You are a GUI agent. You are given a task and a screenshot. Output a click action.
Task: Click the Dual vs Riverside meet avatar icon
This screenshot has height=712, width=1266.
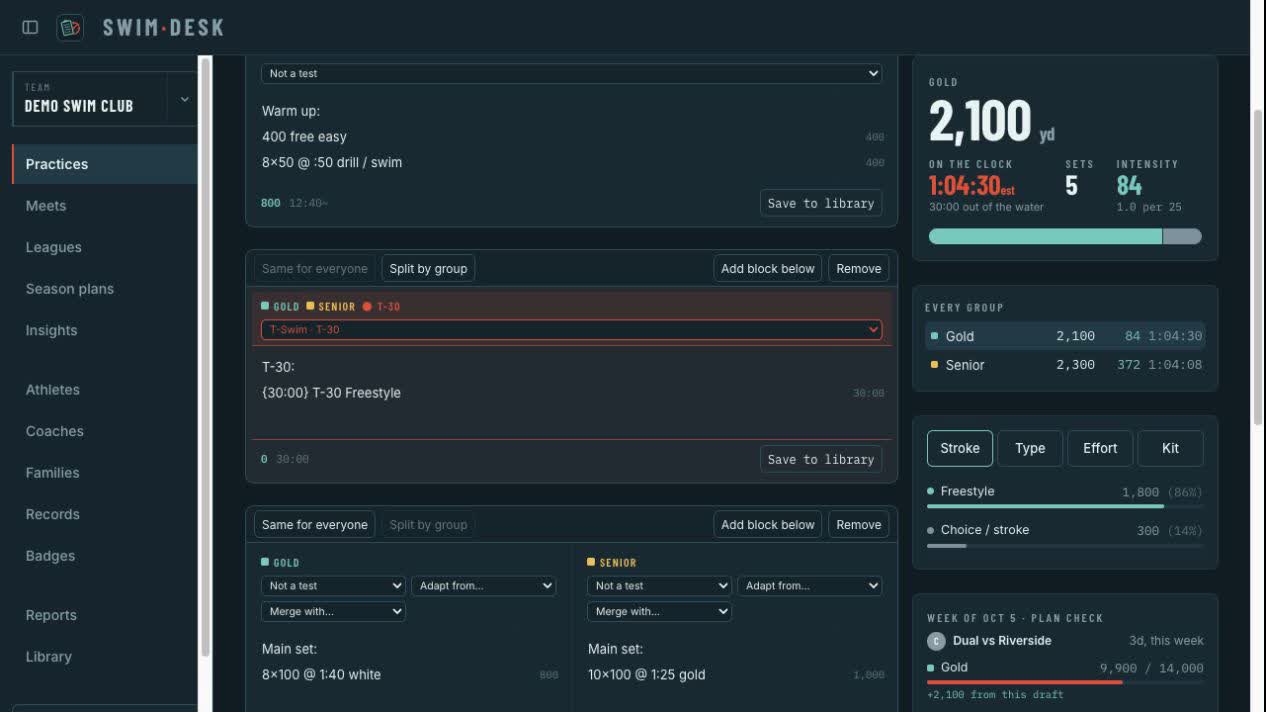(936, 641)
